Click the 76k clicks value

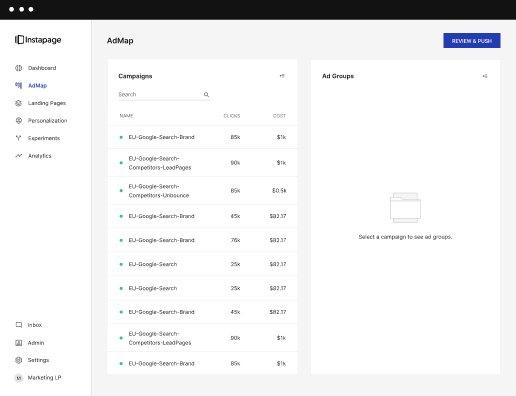235,240
